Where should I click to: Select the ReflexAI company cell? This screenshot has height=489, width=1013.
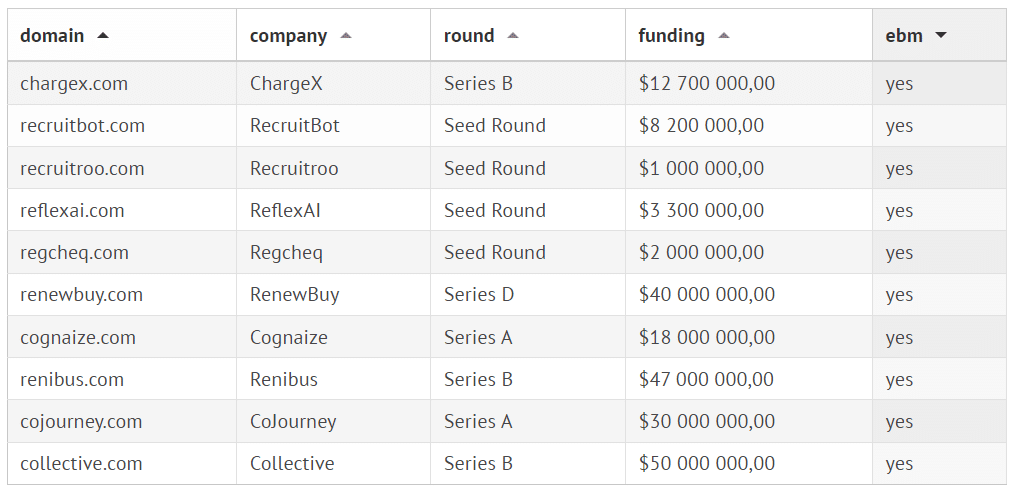(285, 210)
